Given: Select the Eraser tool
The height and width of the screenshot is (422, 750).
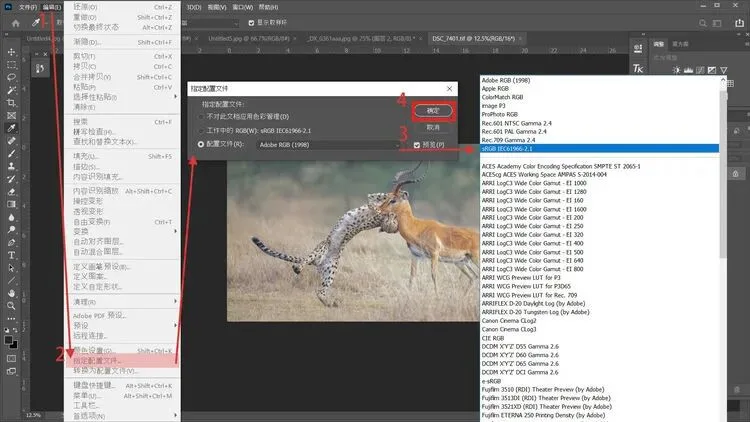Looking at the screenshot, I should [x=11, y=191].
